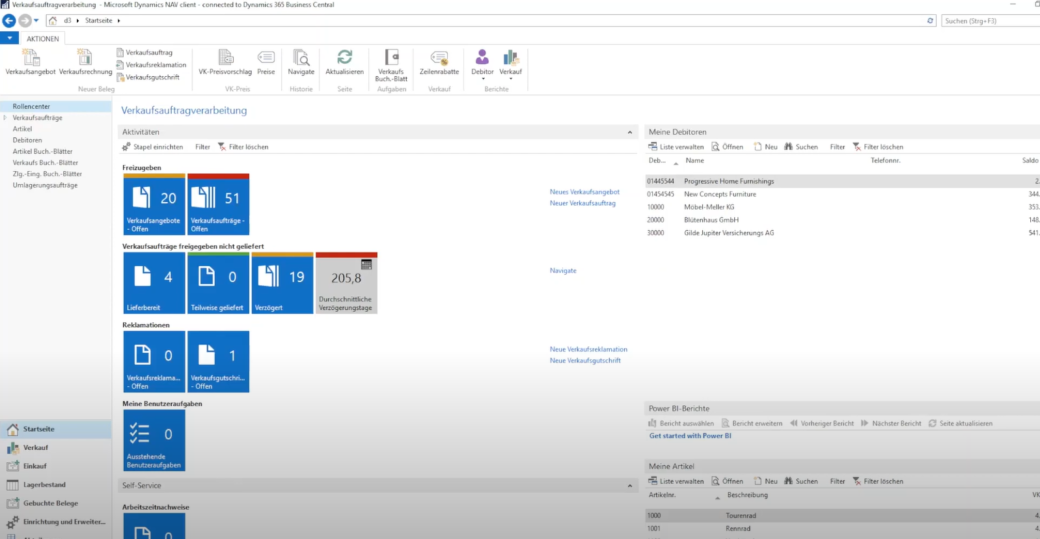The height and width of the screenshot is (539, 1040).
Task: Open the Verzögert tile showing 19
Action: point(282,283)
